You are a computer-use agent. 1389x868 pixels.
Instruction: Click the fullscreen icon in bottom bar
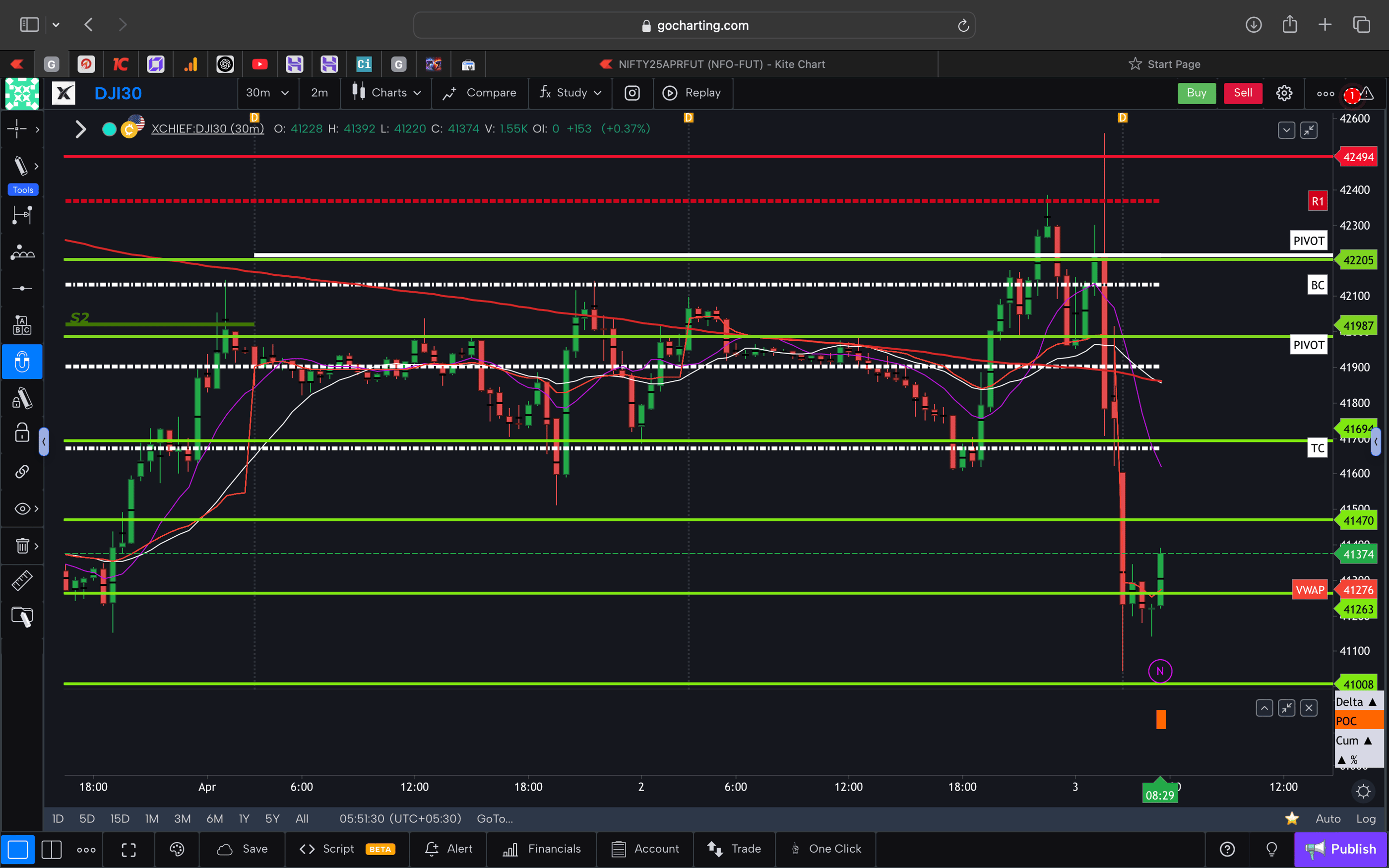[x=128, y=850]
